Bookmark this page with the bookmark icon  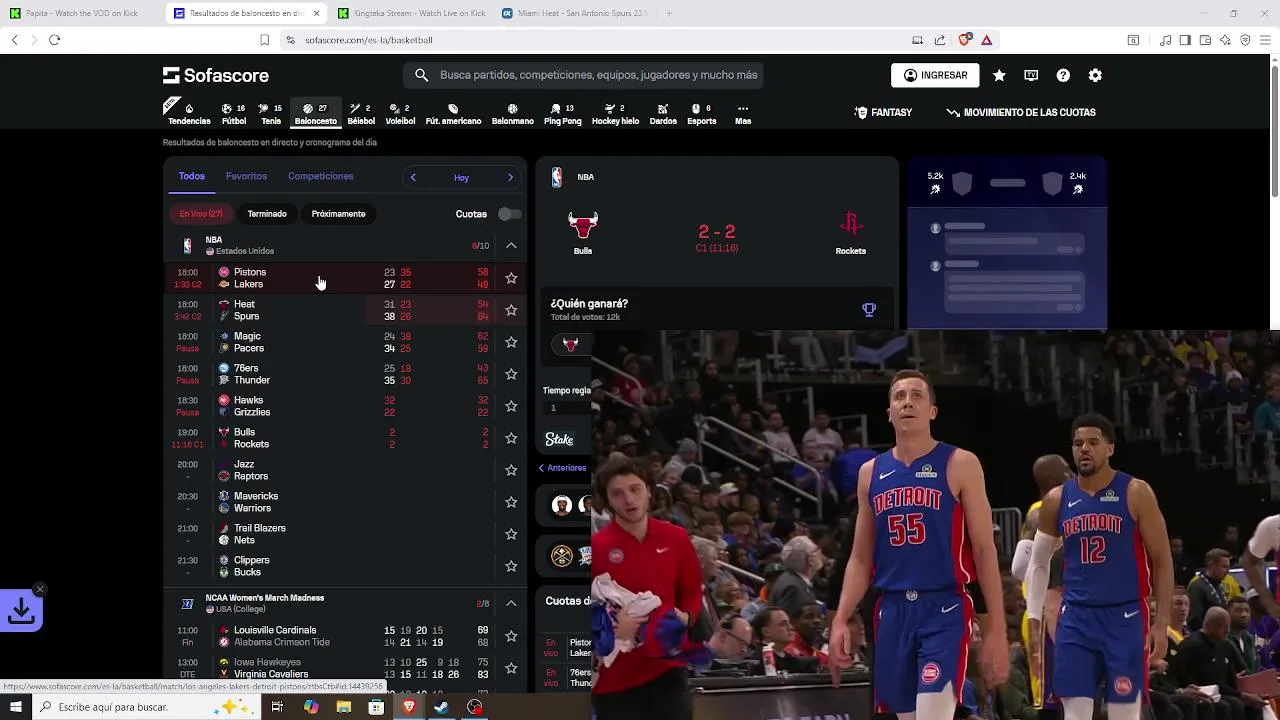[x=264, y=40]
